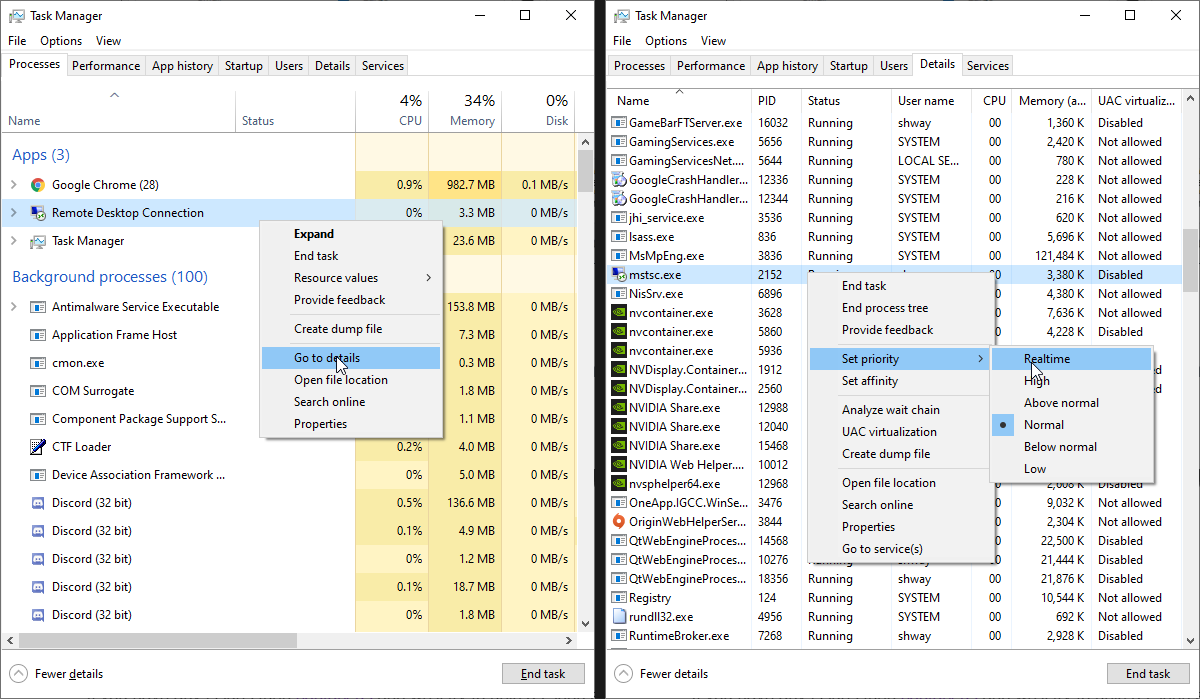
Task: Collapse columns using the arrow above Name in the left window
Action: (x=114, y=96)
